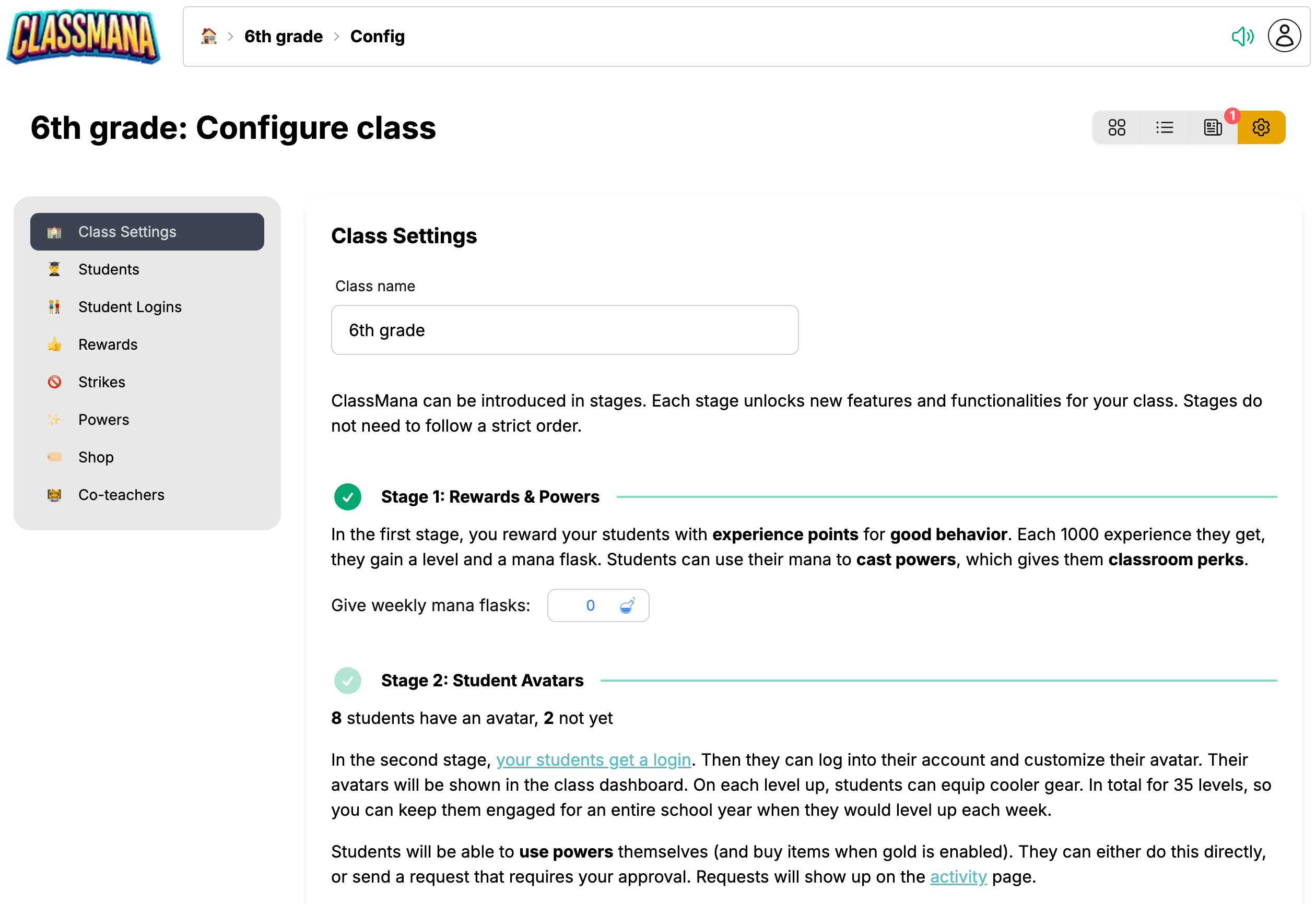Screen dimensions: 1316x904
Task: Select Rewards in the sidebar
Action: pyautogui.click(x=108, y=344)
